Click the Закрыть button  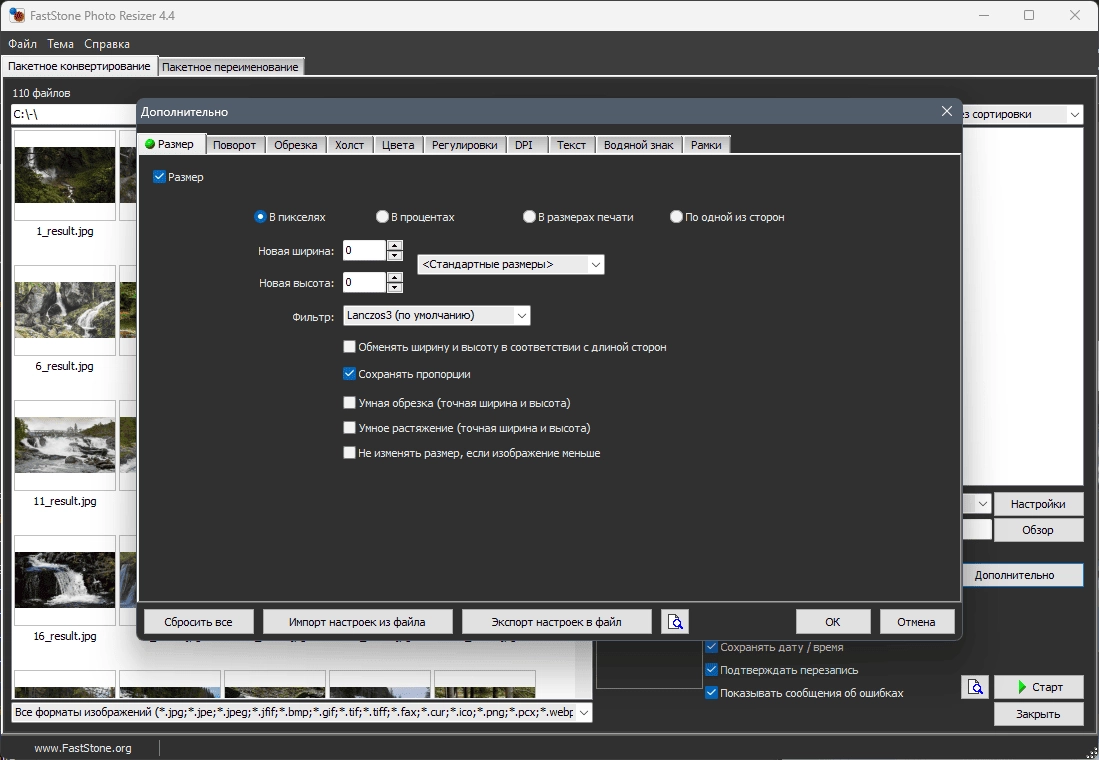click(x=1039, y=714)
